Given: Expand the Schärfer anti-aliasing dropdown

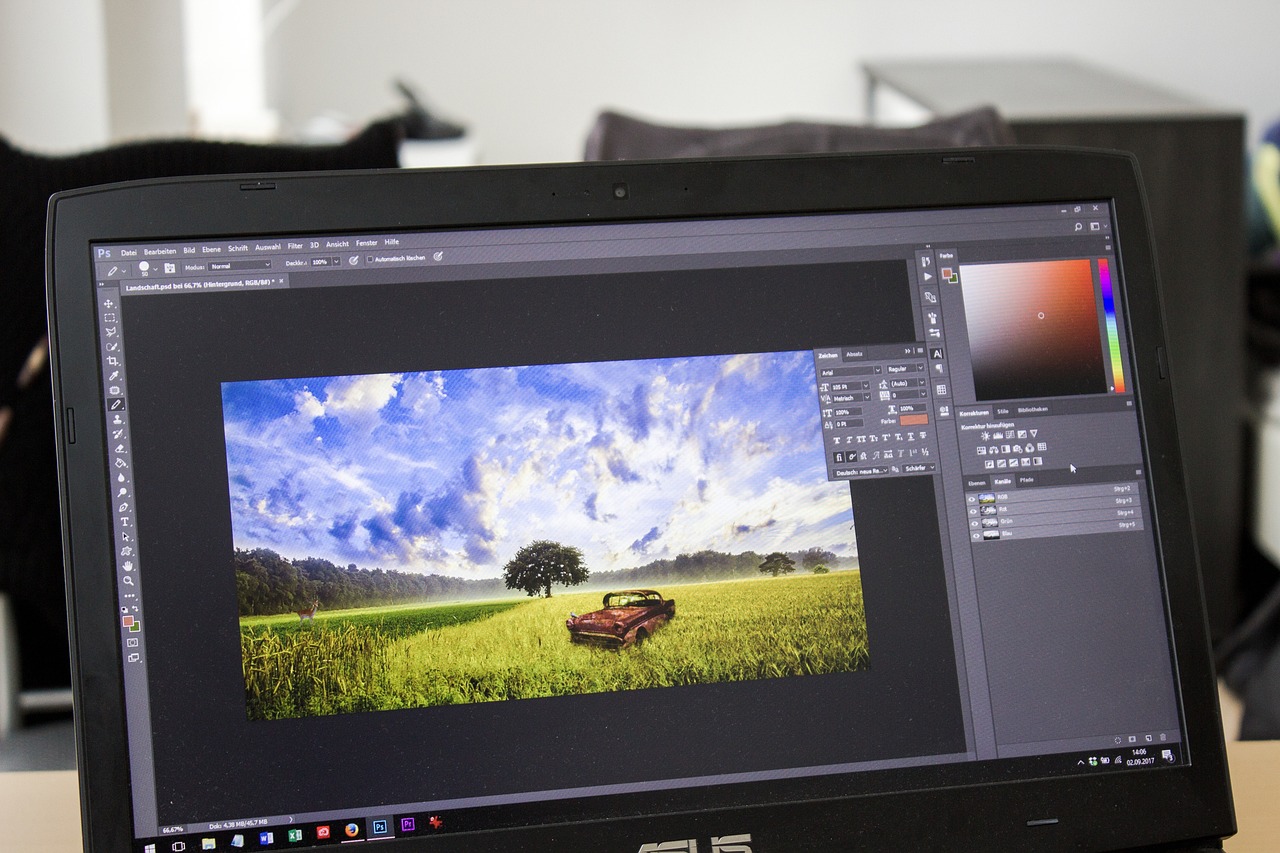Looking at the screenshot, I should (x=919, y=467).
